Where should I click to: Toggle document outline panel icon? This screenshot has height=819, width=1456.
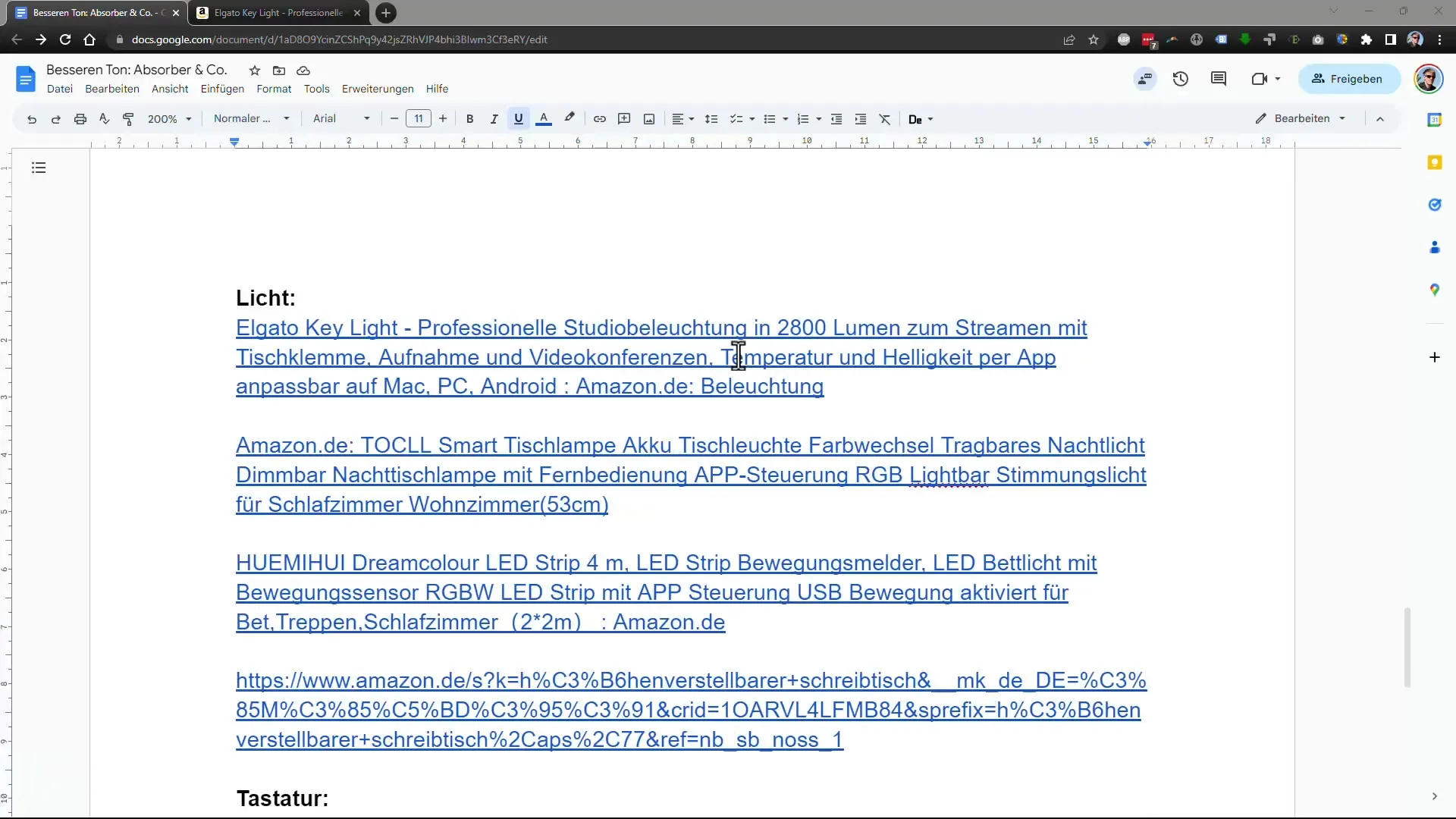[38, 168]
